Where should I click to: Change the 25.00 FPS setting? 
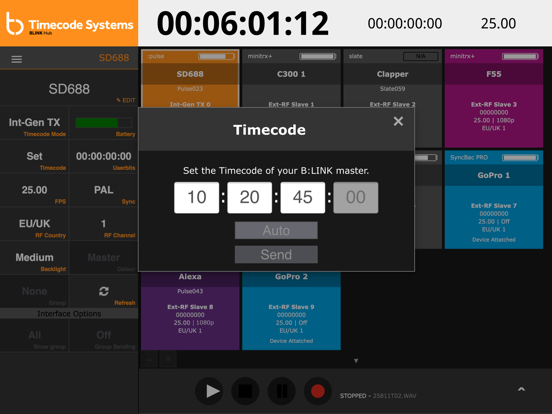click(x=34, y=190)
